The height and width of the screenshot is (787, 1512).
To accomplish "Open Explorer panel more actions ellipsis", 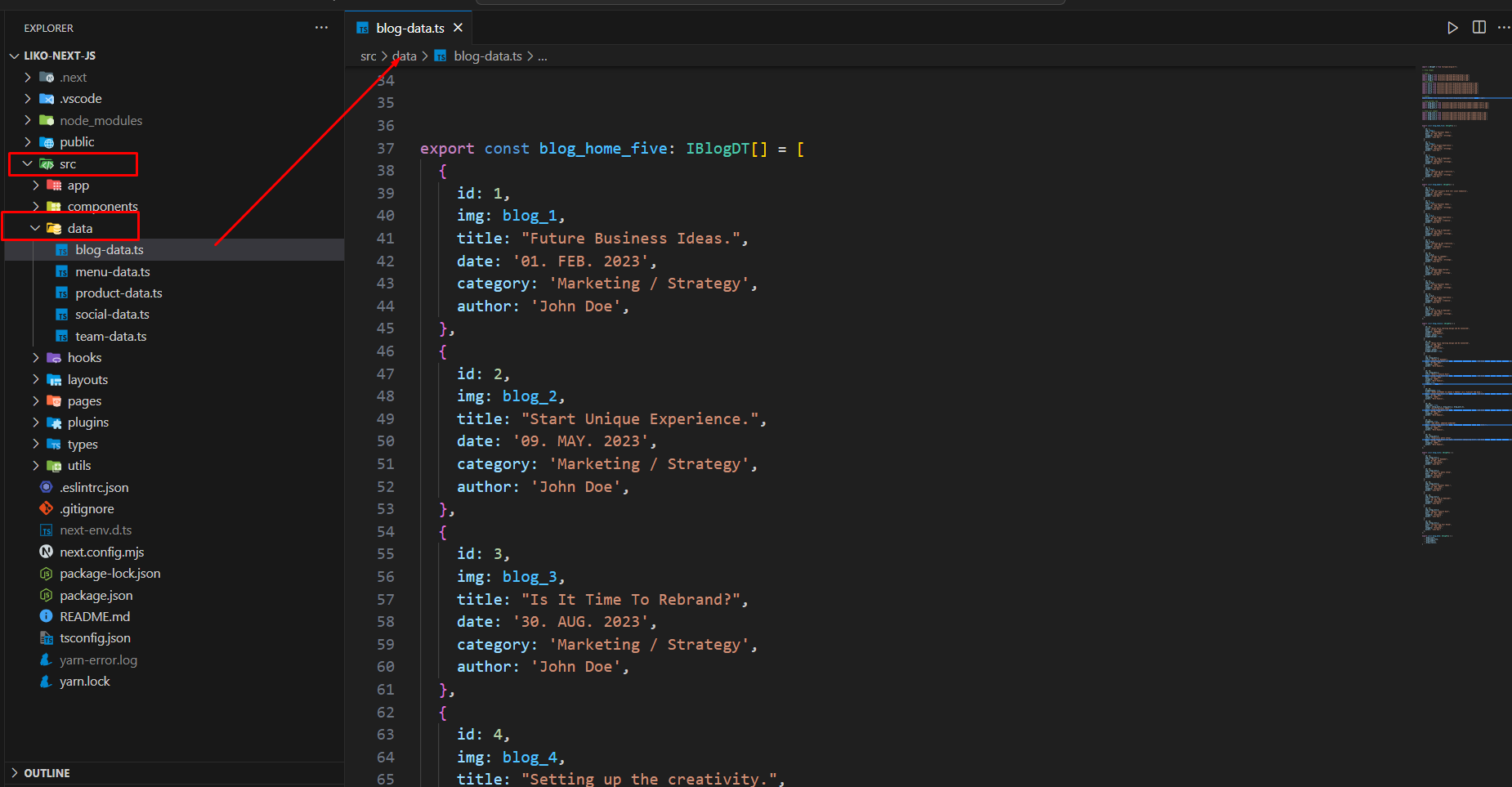I will pos(321,28).
